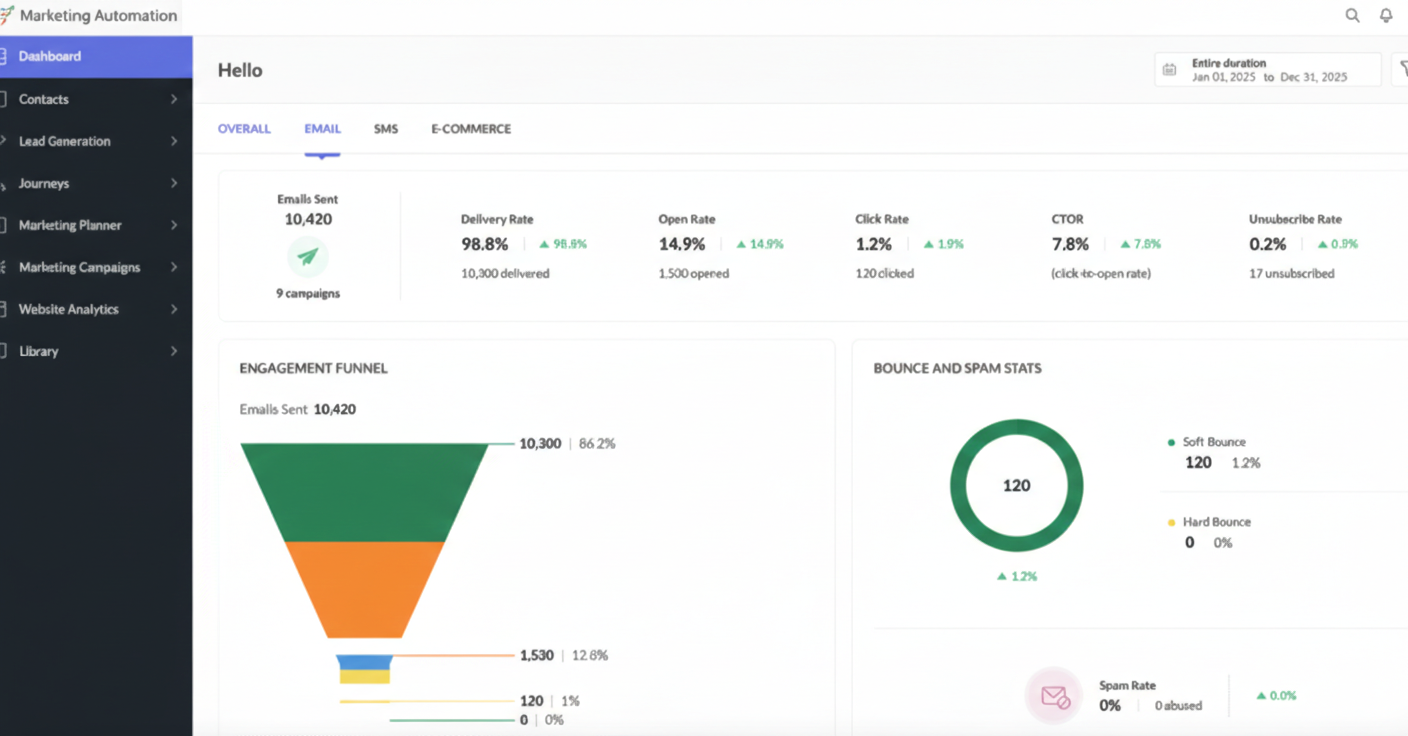Open the search with the magnifier icon
The width and height of the screenshot is (1408, 736).
tap(1352, 15)
